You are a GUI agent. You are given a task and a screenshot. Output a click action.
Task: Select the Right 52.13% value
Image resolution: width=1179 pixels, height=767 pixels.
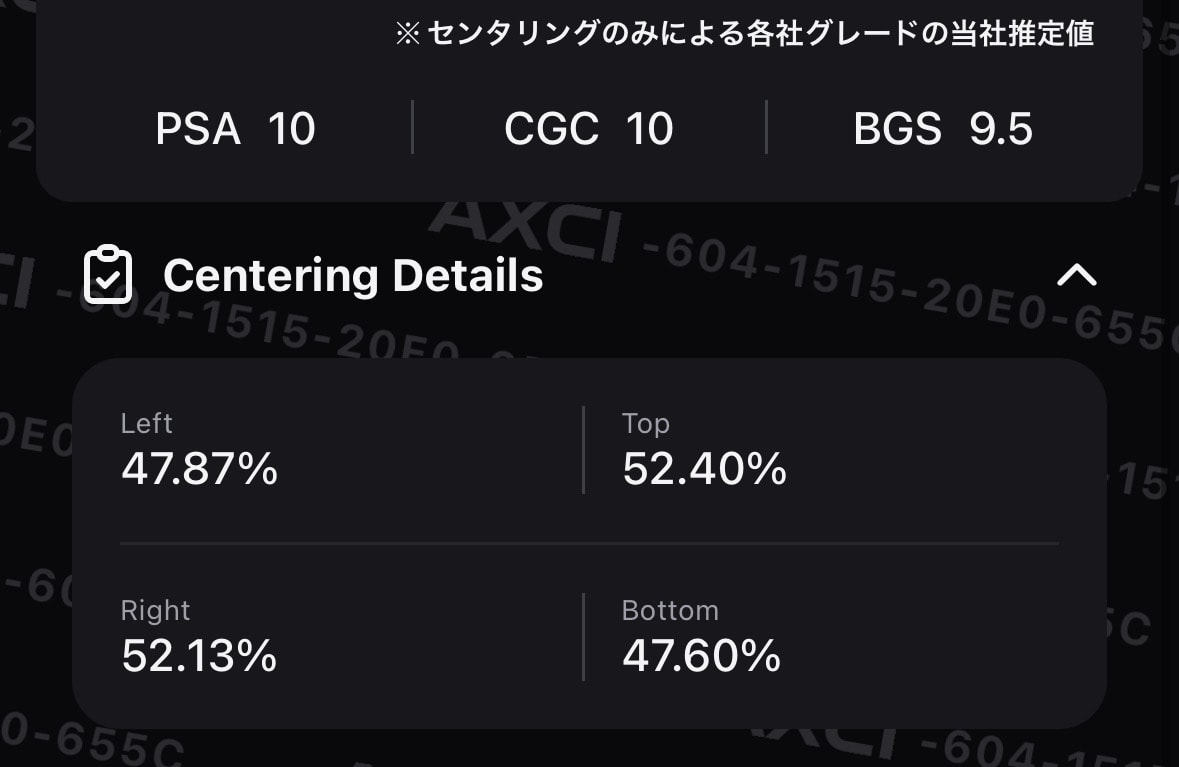click(x=199, y=655)
